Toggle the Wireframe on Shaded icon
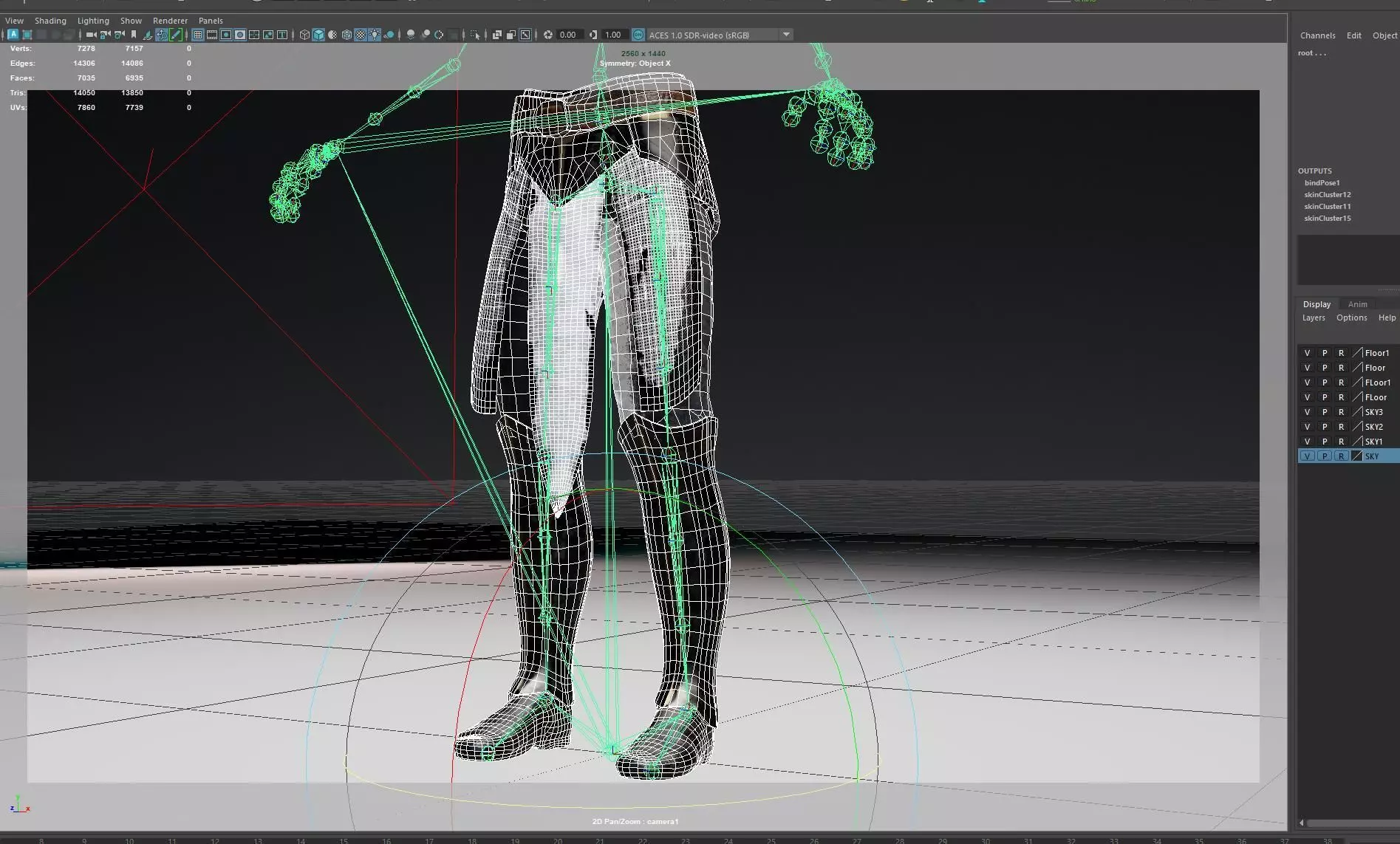1400x844 pixels. tap(346, 35)
